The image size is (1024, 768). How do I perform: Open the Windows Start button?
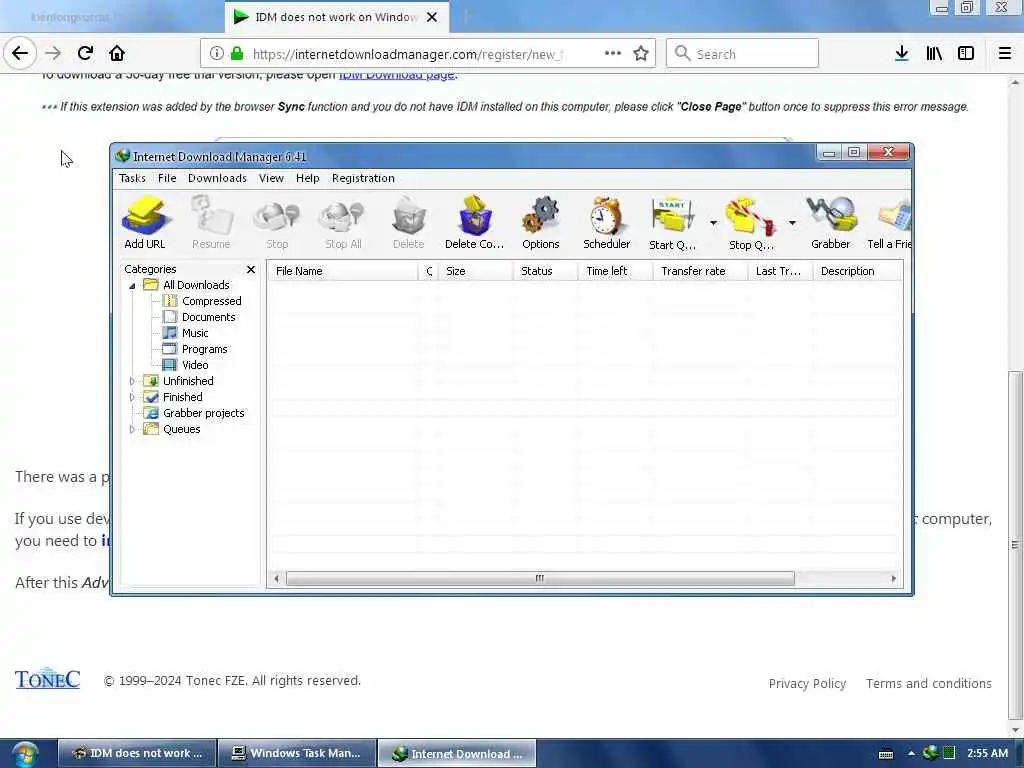(25, 754)
